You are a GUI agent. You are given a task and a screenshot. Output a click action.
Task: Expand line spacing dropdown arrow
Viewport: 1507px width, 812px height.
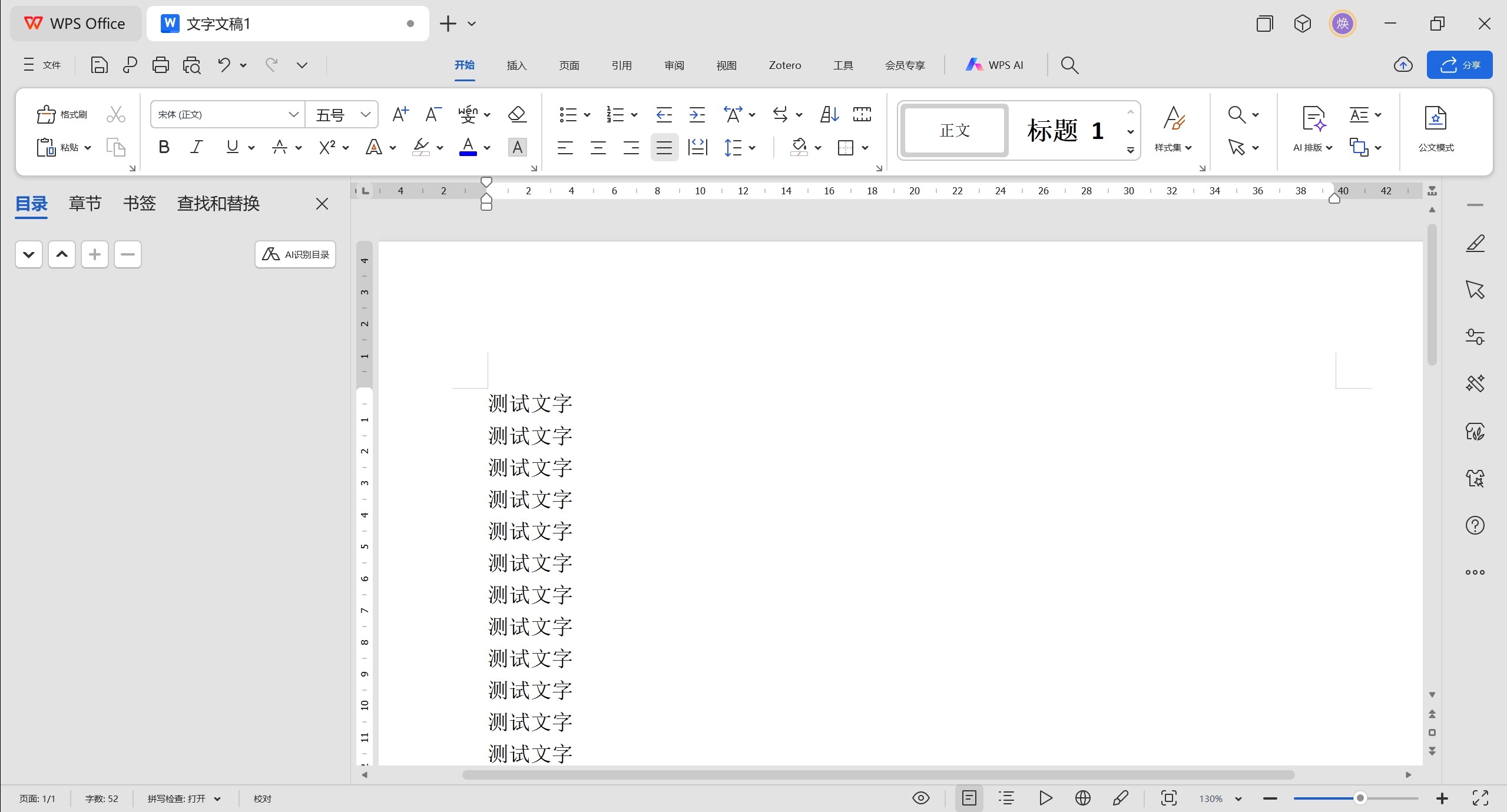(x=752, y=148)
